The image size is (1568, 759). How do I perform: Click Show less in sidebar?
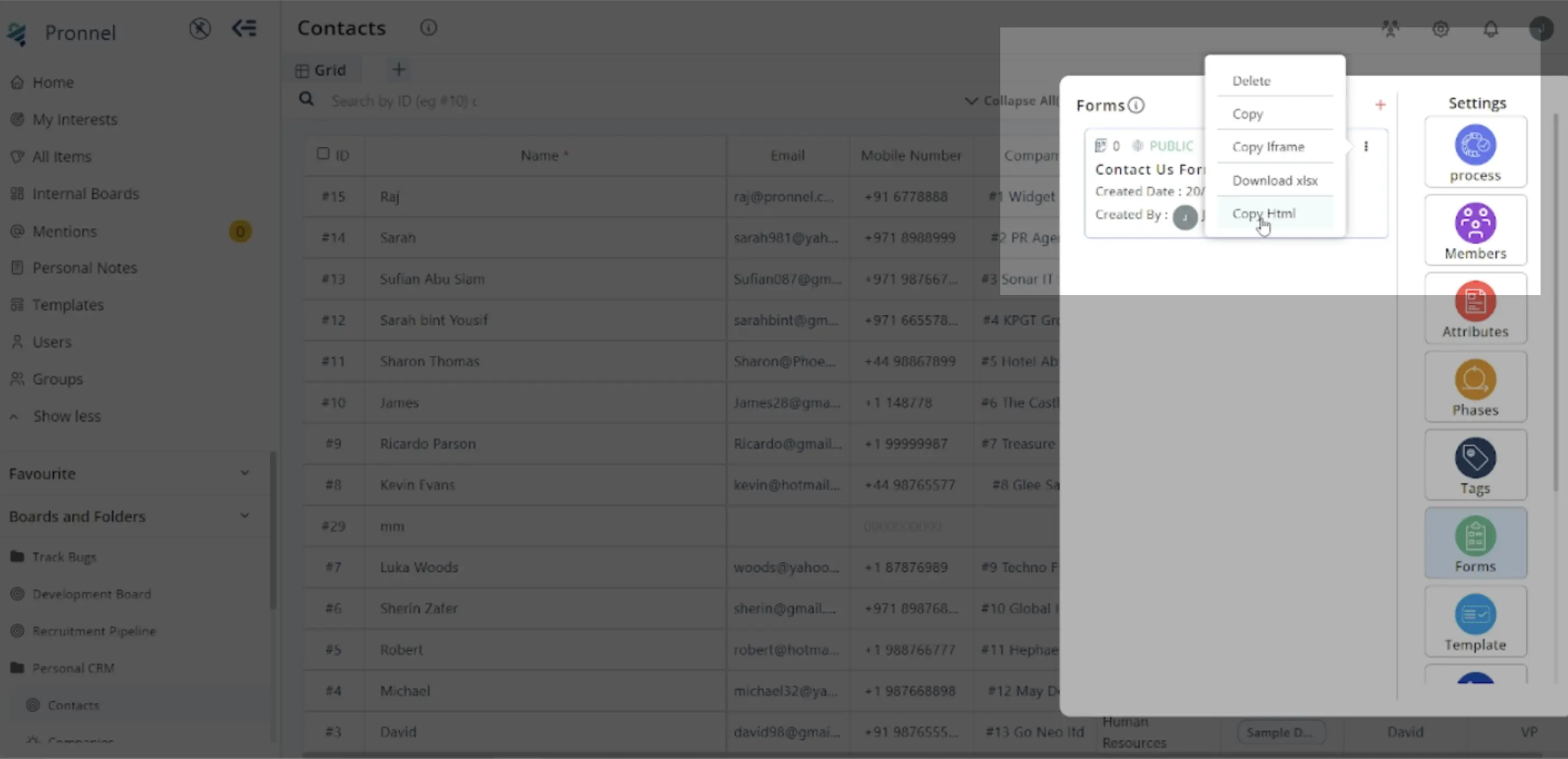pos(67,416)
